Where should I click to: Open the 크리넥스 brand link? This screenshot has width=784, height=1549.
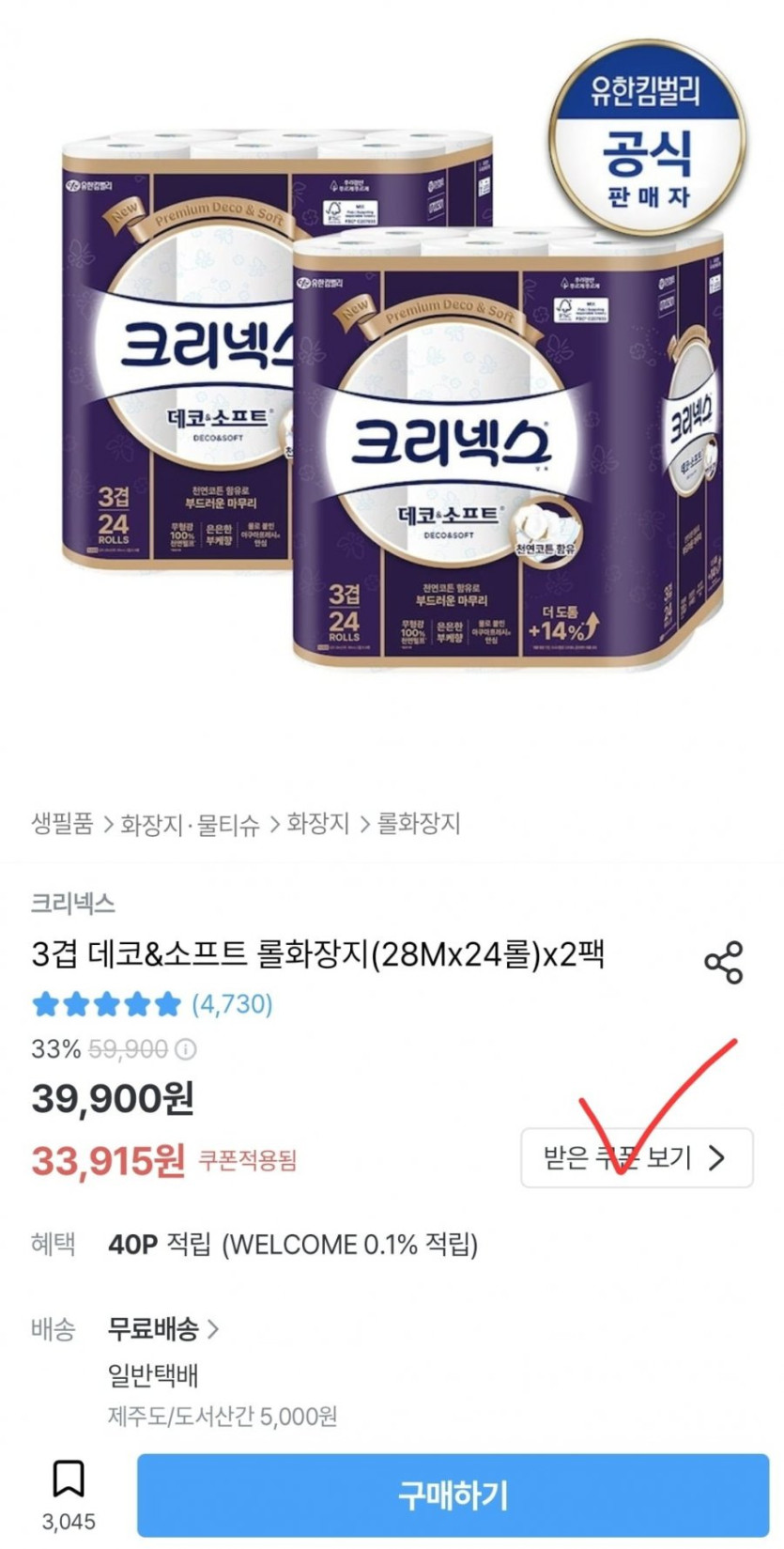pyautogui.click(x=72, y=904)
